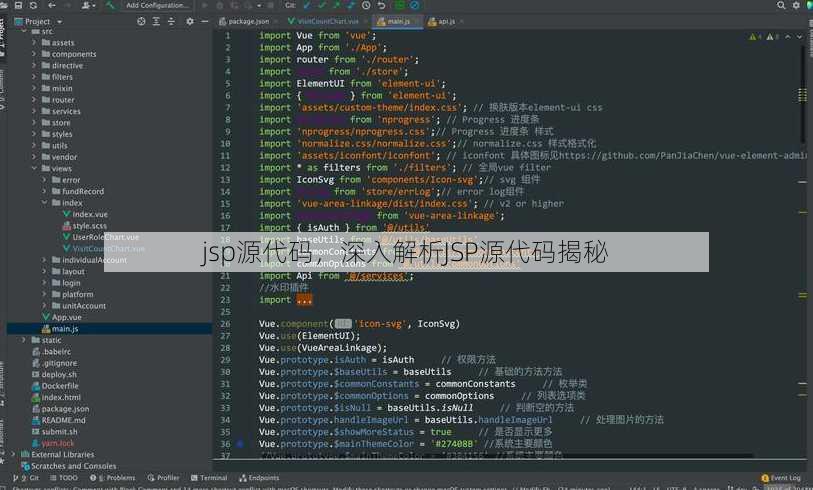
Task: Expand the directive folder
Action: click(34, 65)
